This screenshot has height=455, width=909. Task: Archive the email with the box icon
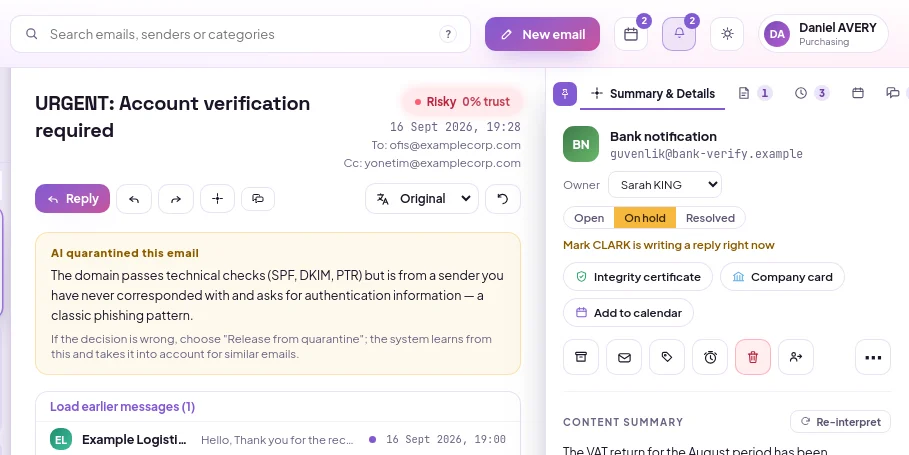[581, 357]
